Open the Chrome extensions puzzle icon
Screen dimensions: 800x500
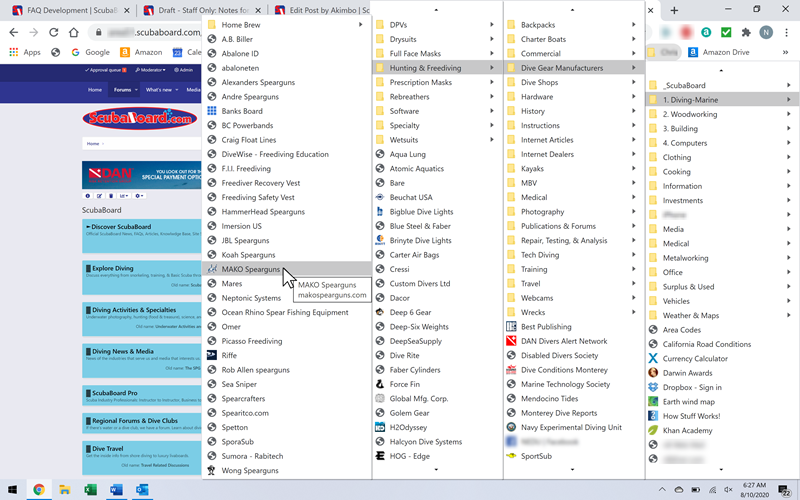(x=746, y=32)
